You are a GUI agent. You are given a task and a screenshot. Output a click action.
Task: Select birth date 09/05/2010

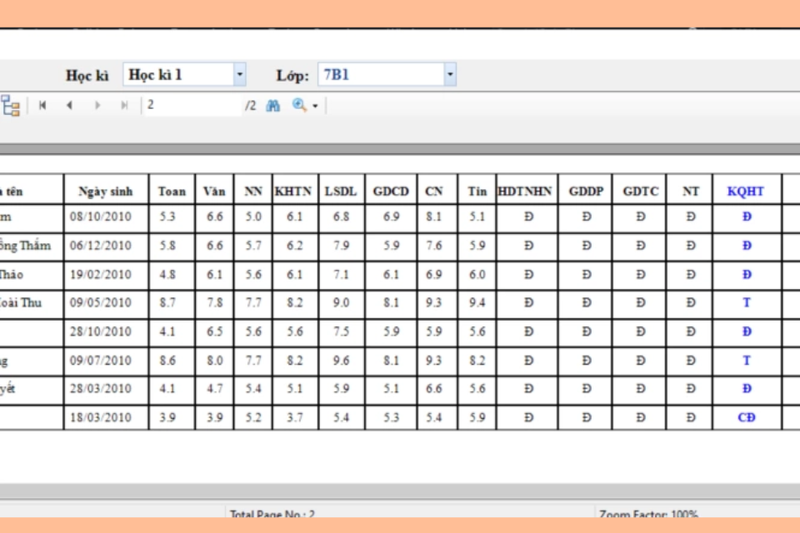(x=101, y=303)
